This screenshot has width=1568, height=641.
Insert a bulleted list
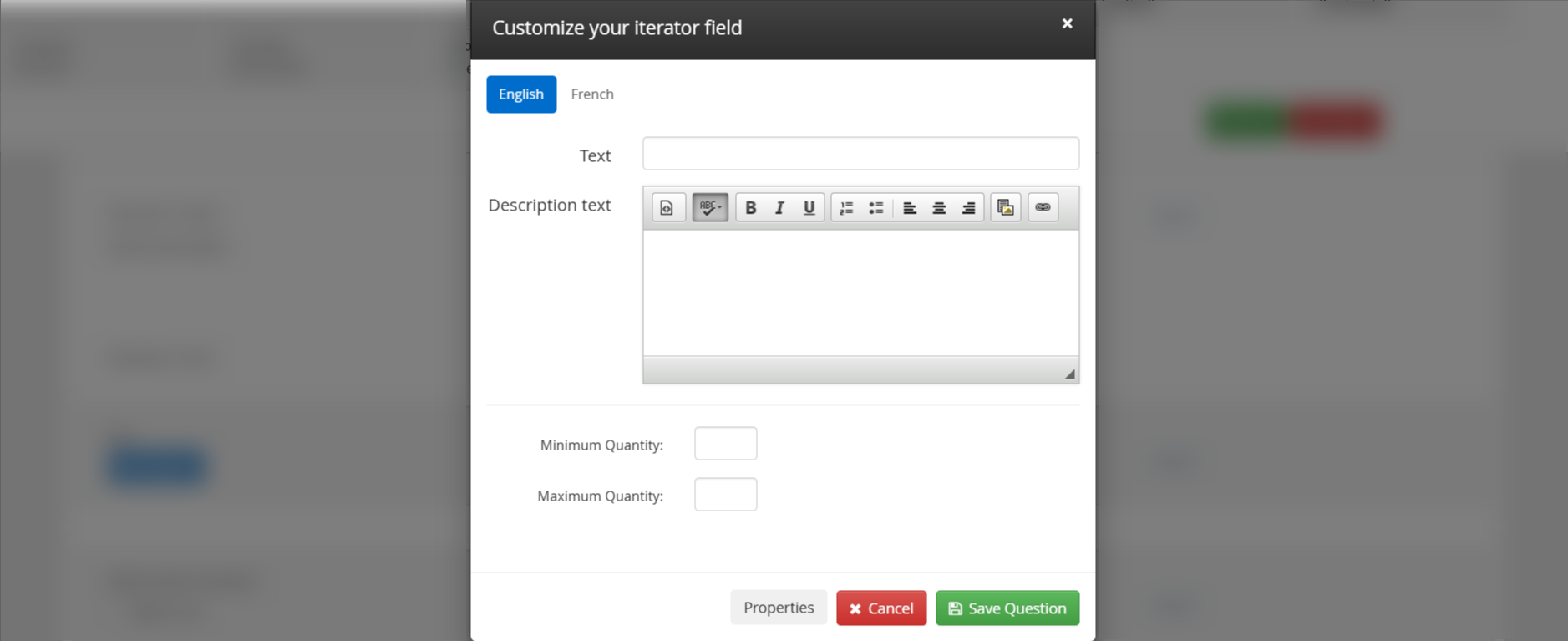point(875,207)
